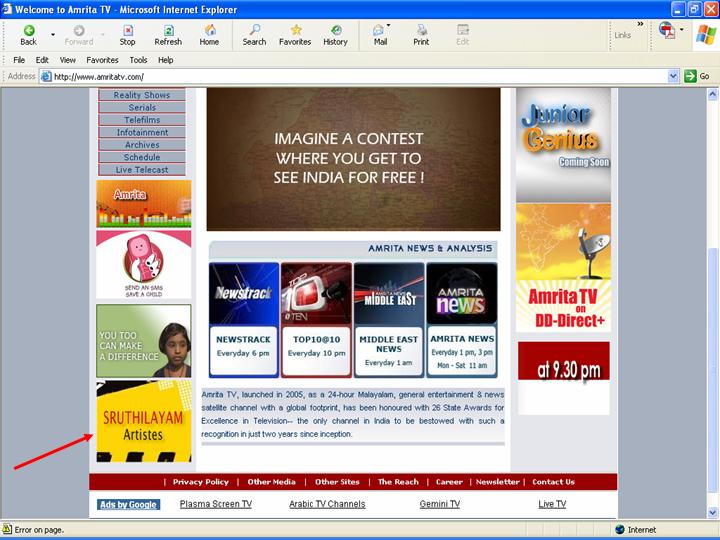Expand the Mail button dropdown
This screenshot has width=720, height=540.
click(x=388, y=27)
